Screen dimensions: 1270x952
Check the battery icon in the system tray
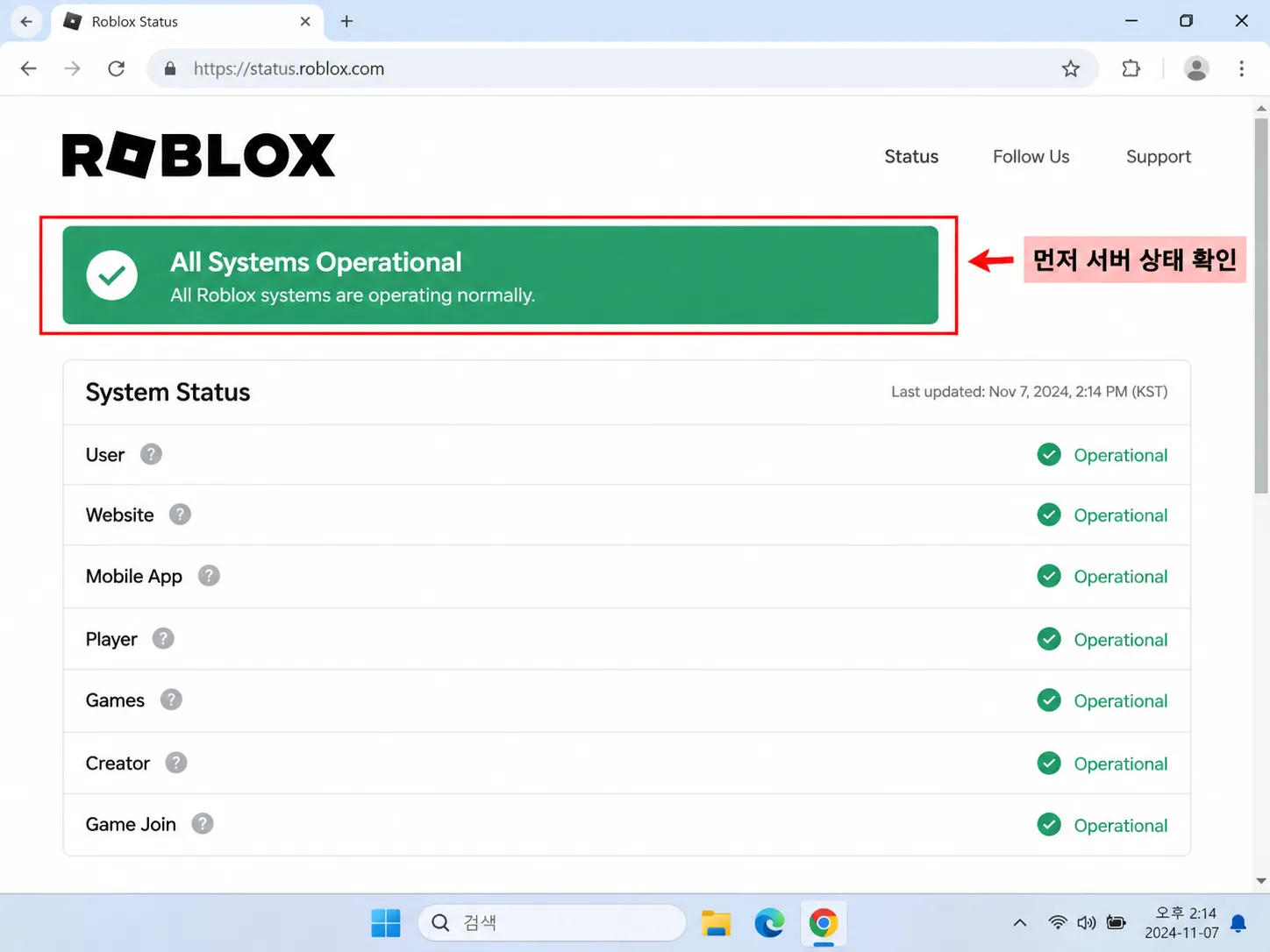pyautogui.click(x=1117, y=922)
